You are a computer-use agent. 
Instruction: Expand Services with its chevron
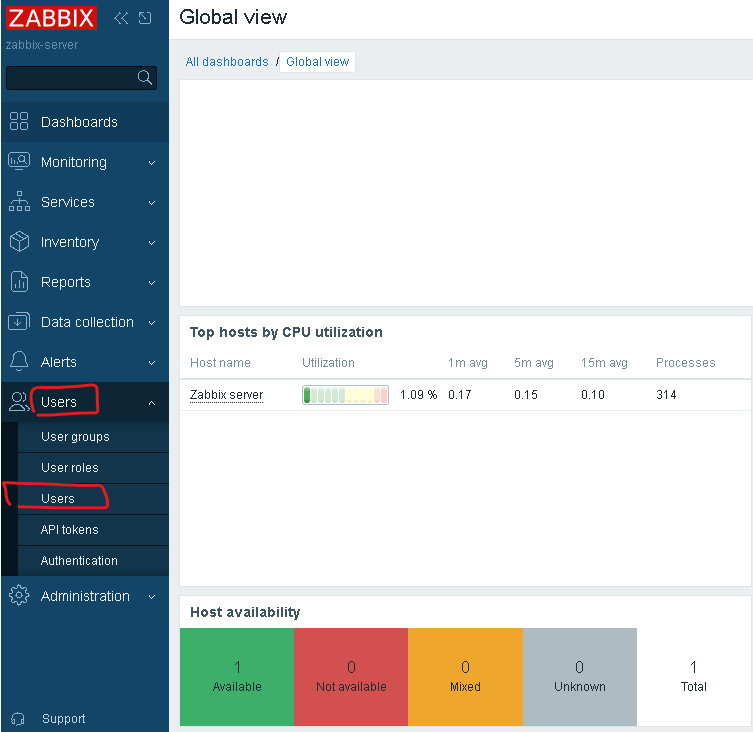(x=152, y=203)
